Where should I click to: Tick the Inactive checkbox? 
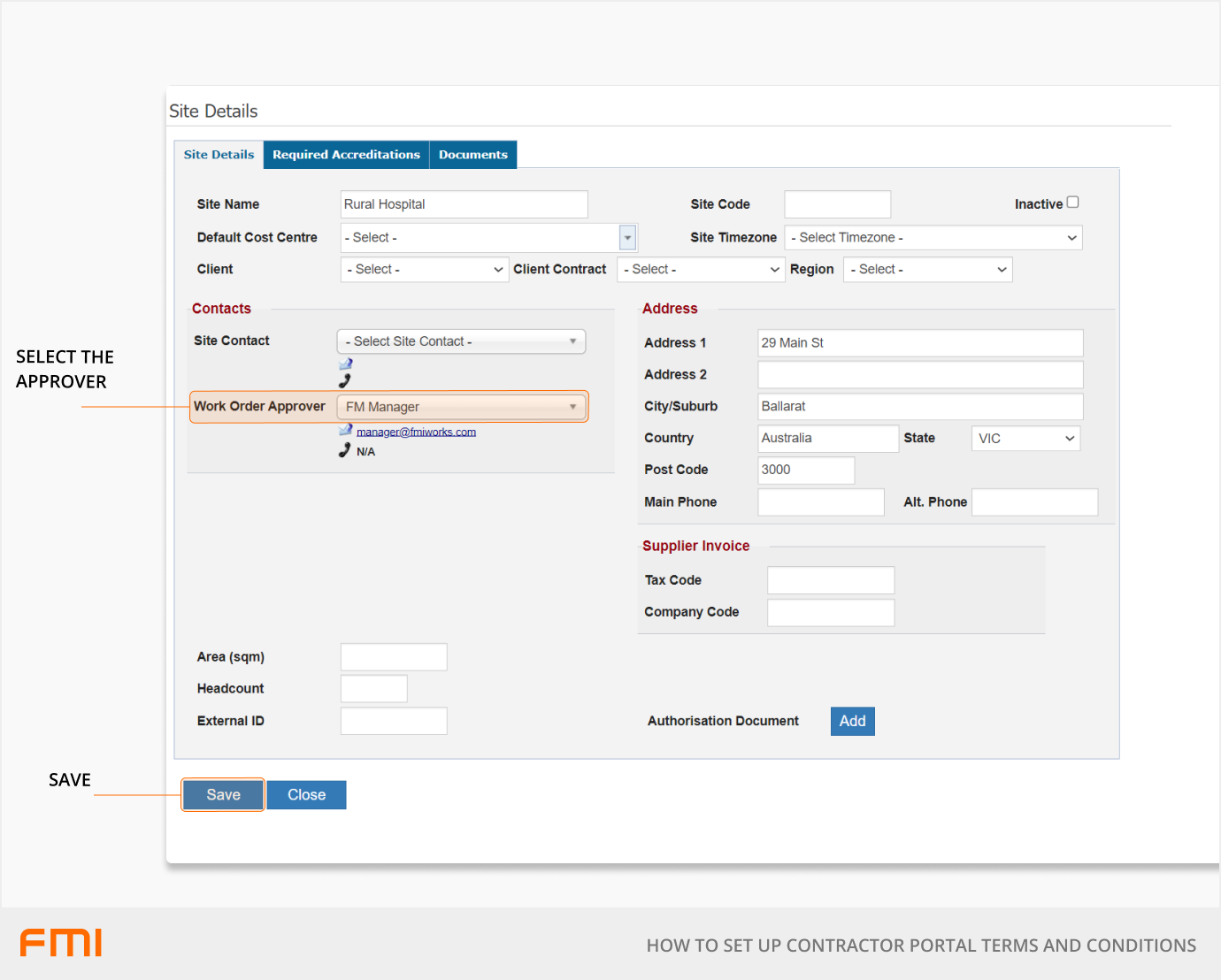pyautogui.click(x=1072, y=203)
